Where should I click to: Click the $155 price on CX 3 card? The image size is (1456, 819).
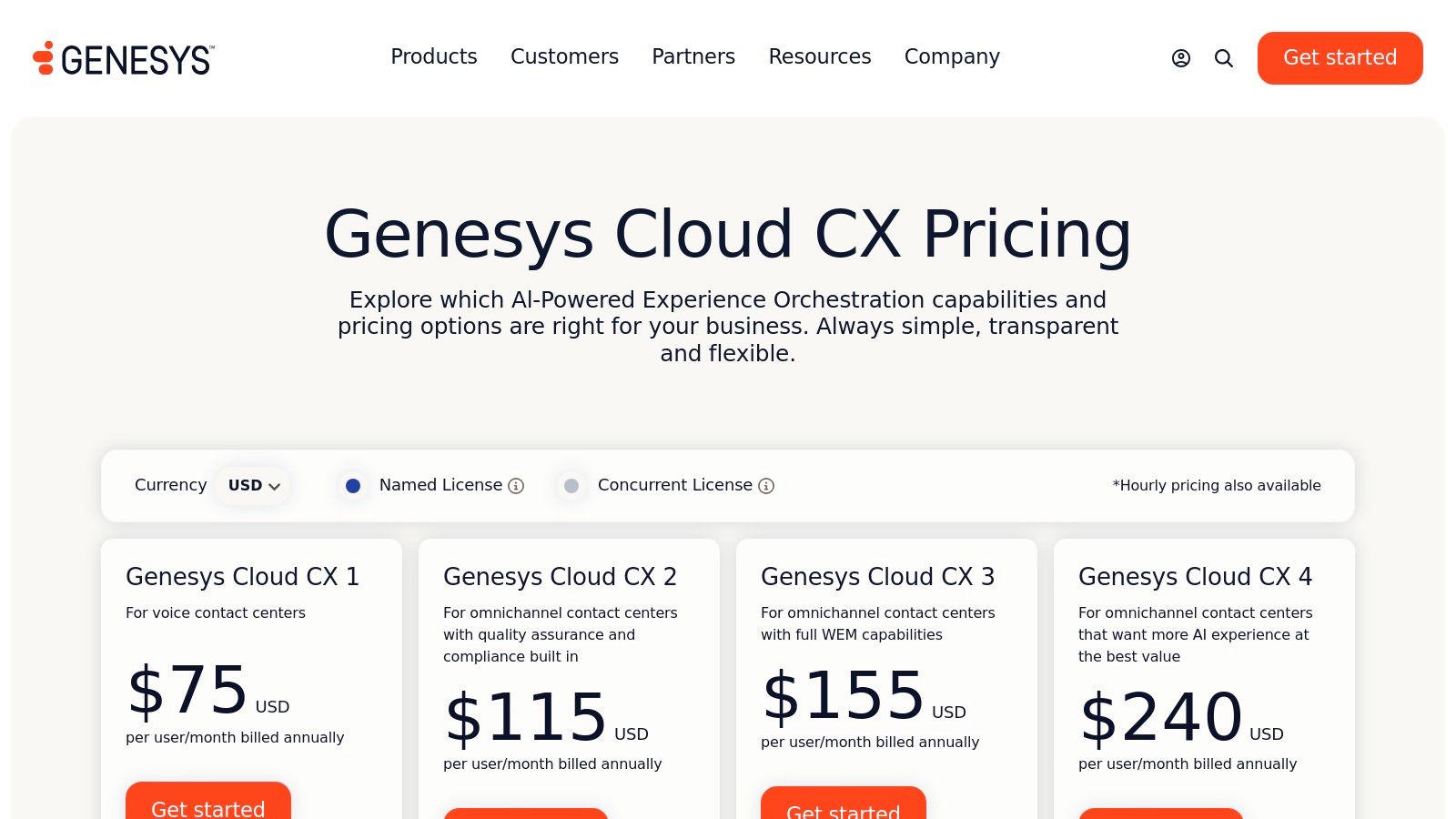(x=844, y=696)
